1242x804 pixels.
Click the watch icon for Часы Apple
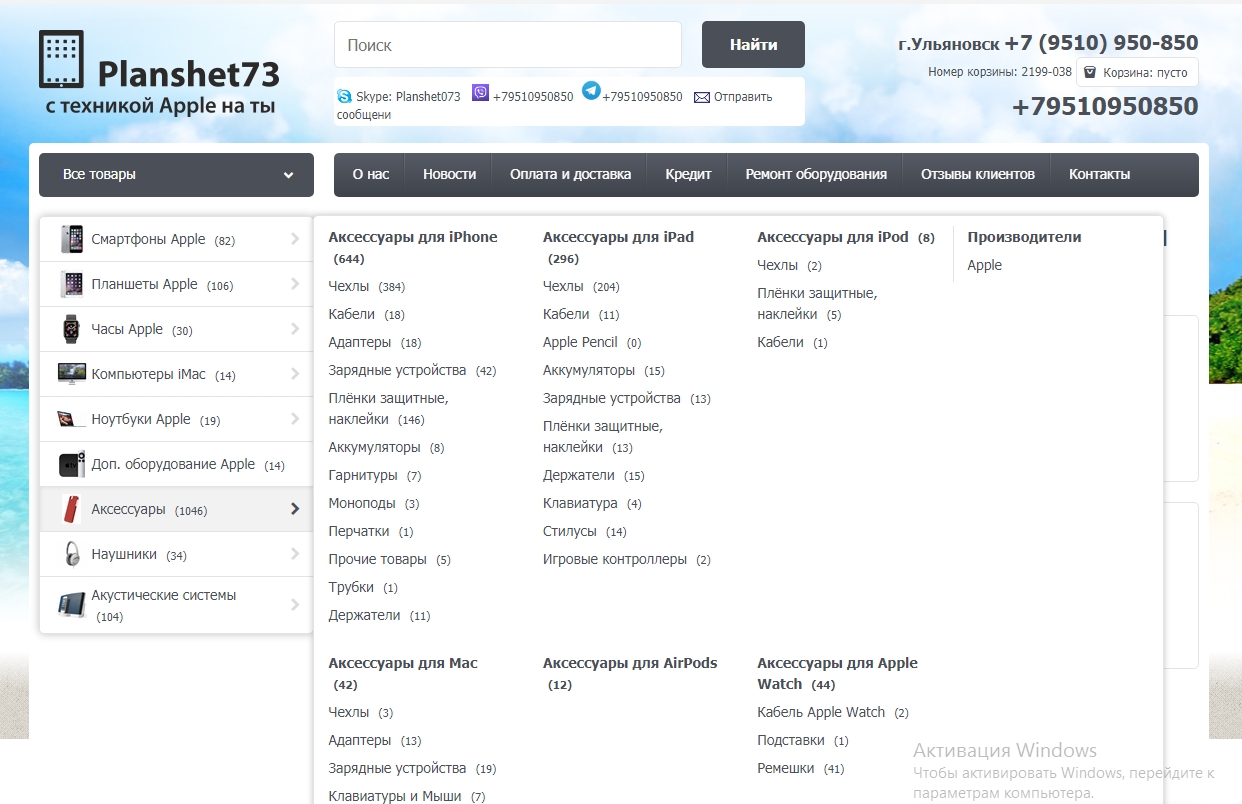pyautogui.click(x=71, y=329)
